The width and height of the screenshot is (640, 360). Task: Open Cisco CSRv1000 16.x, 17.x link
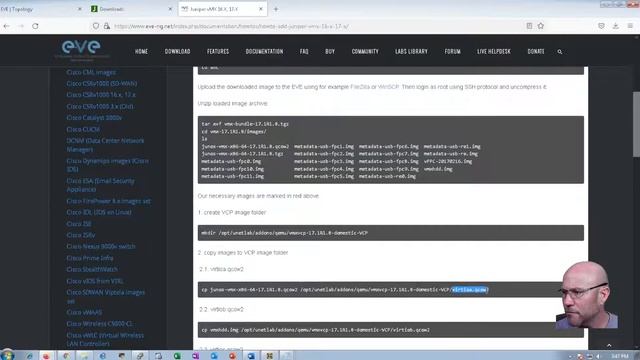coord(101,95)
